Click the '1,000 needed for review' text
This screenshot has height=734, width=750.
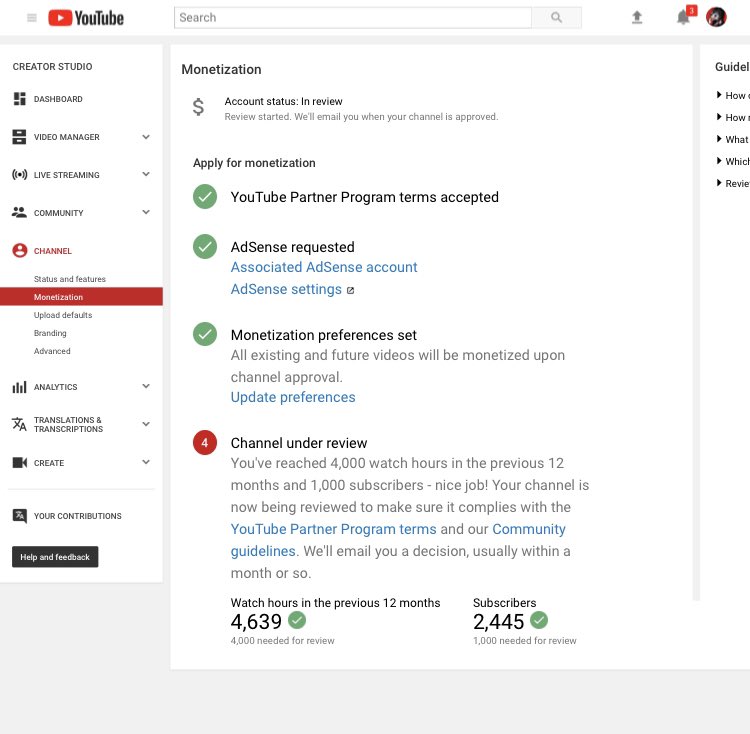coord(525,641)
